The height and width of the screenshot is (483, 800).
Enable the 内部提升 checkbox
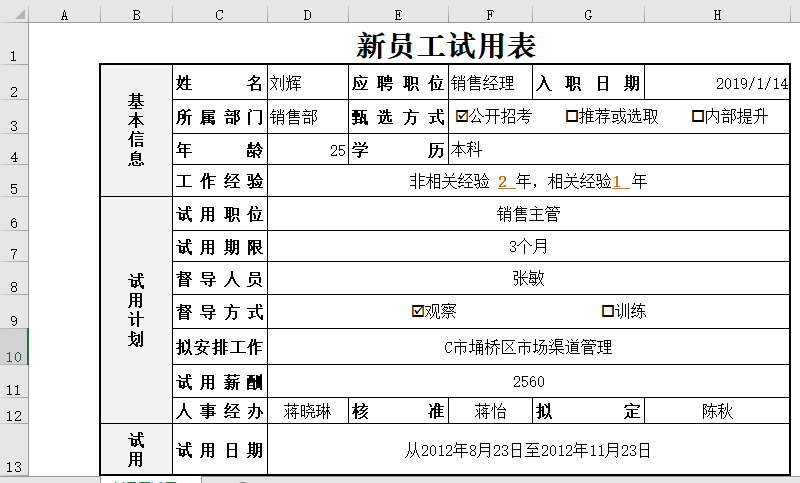[698, 116]
